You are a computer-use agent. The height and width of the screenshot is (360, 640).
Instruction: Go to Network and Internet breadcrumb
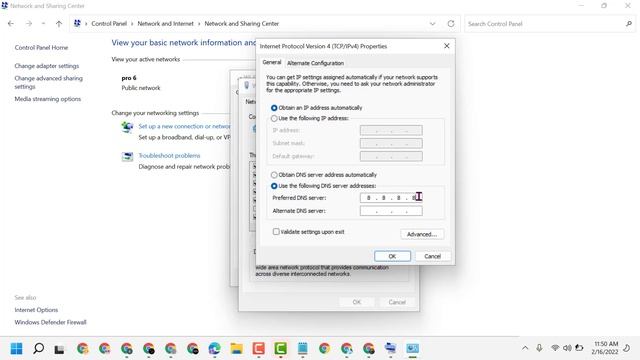pyautogui.click(x=165, y=24)
